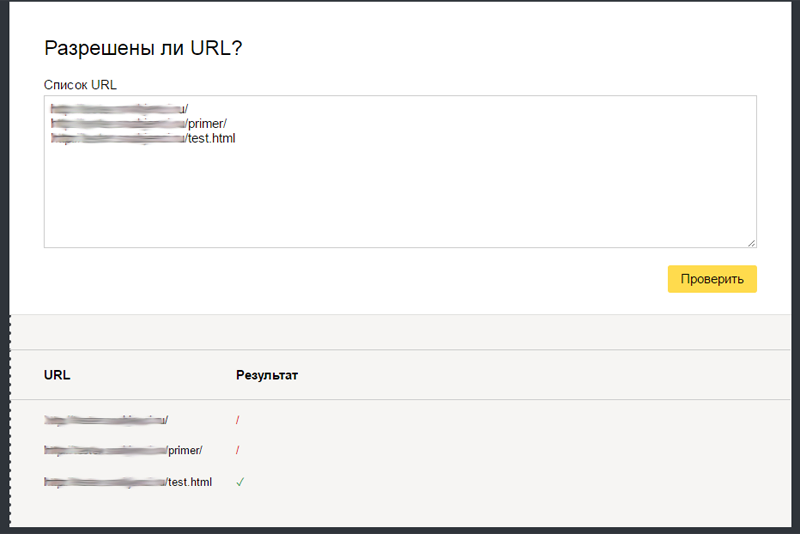Viewport: 800px width, 534px height.
Task: Click the red slash result for the root URL
Action: tap(238, 420)
